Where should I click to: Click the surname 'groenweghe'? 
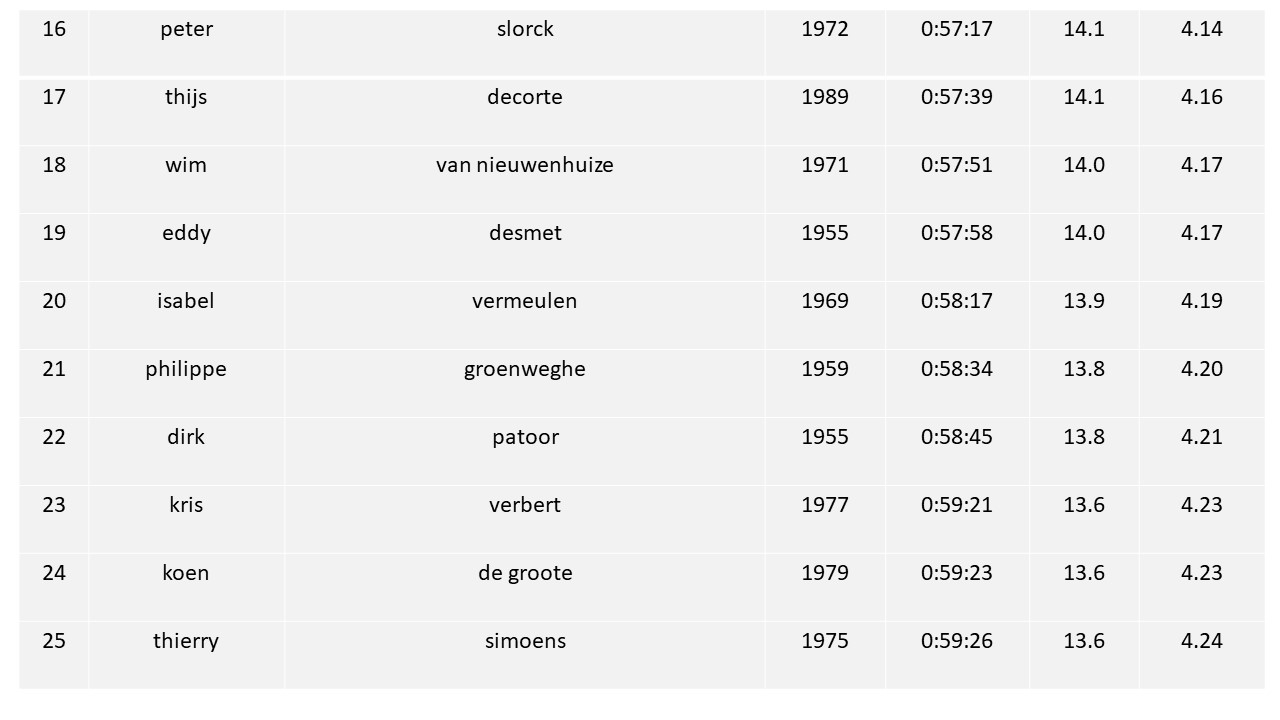click(x=525, y=369)
